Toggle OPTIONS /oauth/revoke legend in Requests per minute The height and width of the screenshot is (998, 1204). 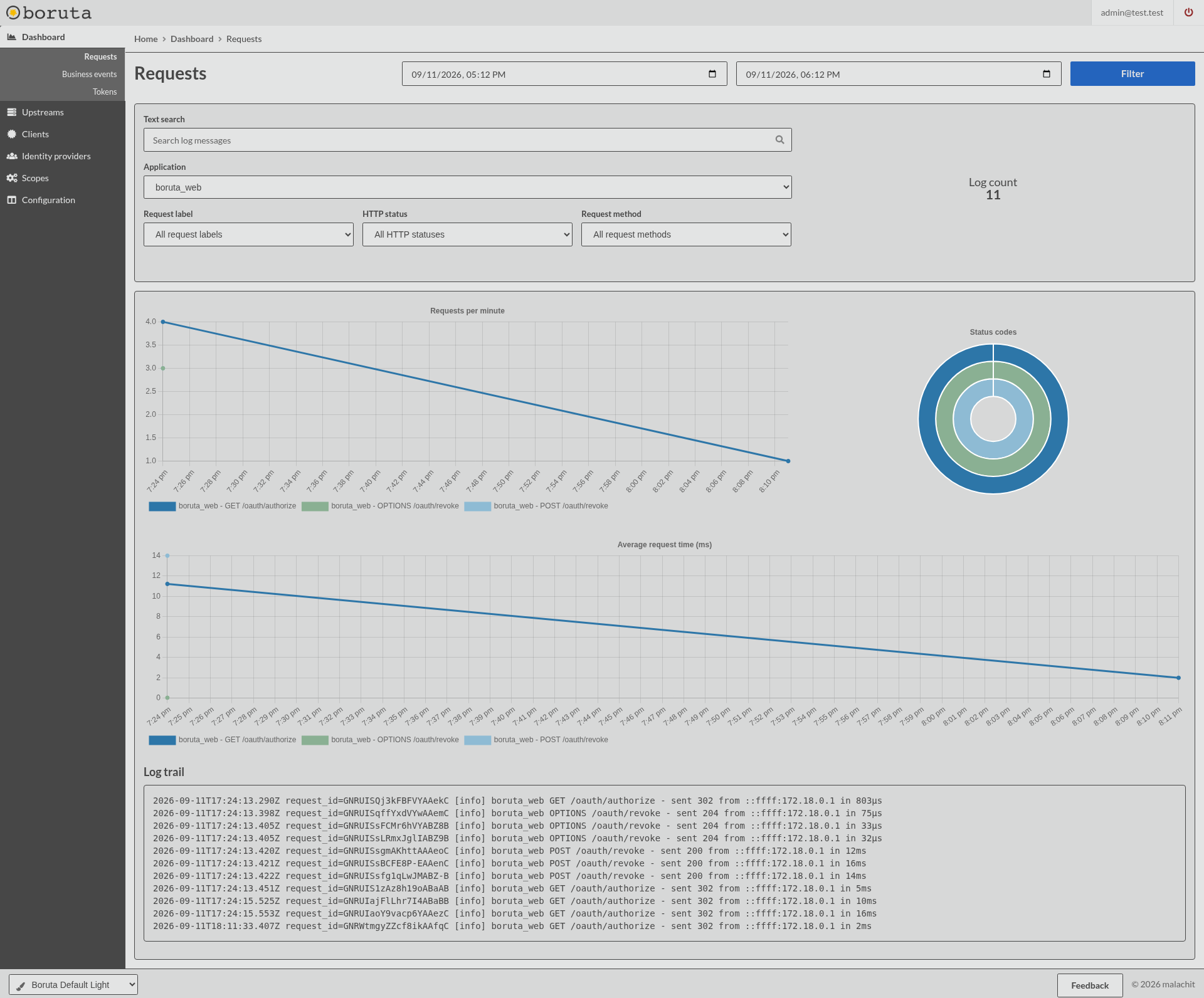pyautogui.click(x=380, y=506)
